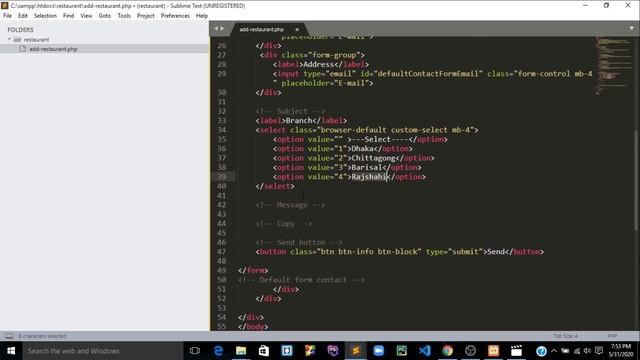Open Zoom from the taskbar
This screenshot has height=360, width=640.
(378, 351)
